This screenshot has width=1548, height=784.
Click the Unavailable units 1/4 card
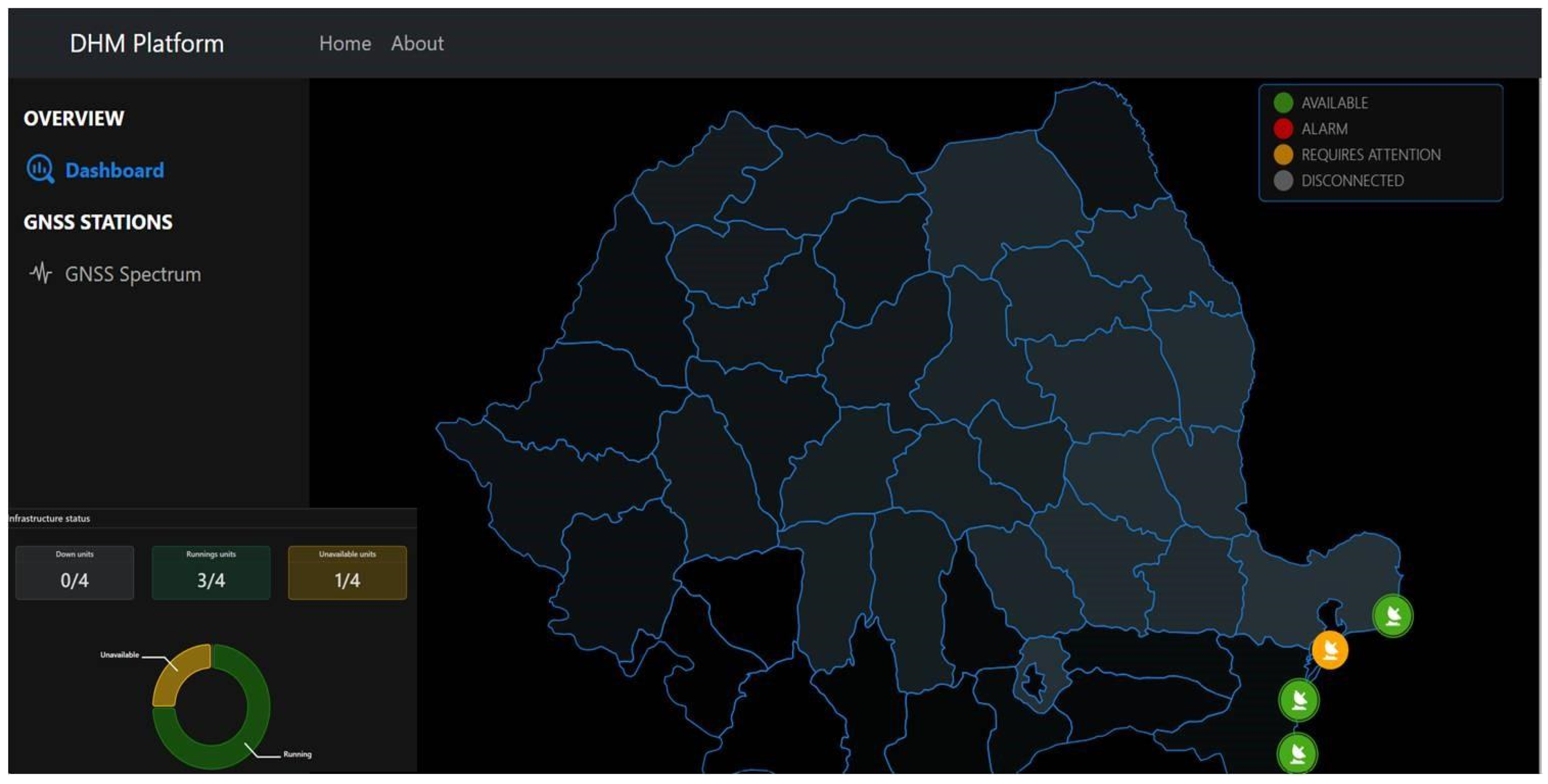pos(347,572)
